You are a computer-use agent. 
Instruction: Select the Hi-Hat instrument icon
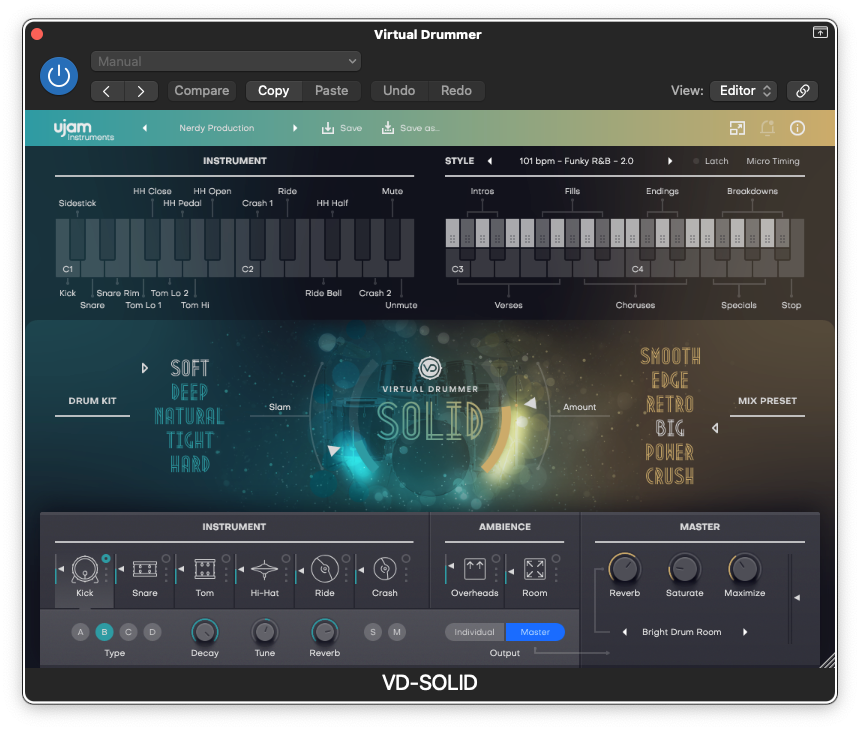[x=264, y=569]
